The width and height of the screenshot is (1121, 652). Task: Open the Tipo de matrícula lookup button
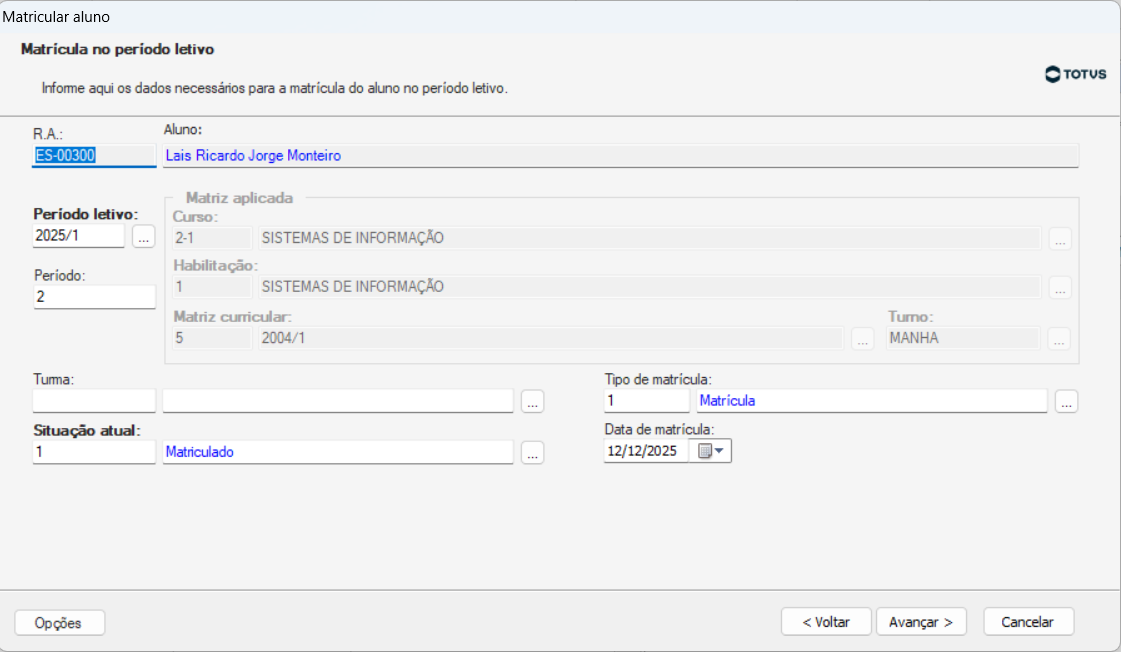(x=1066, y=401)
